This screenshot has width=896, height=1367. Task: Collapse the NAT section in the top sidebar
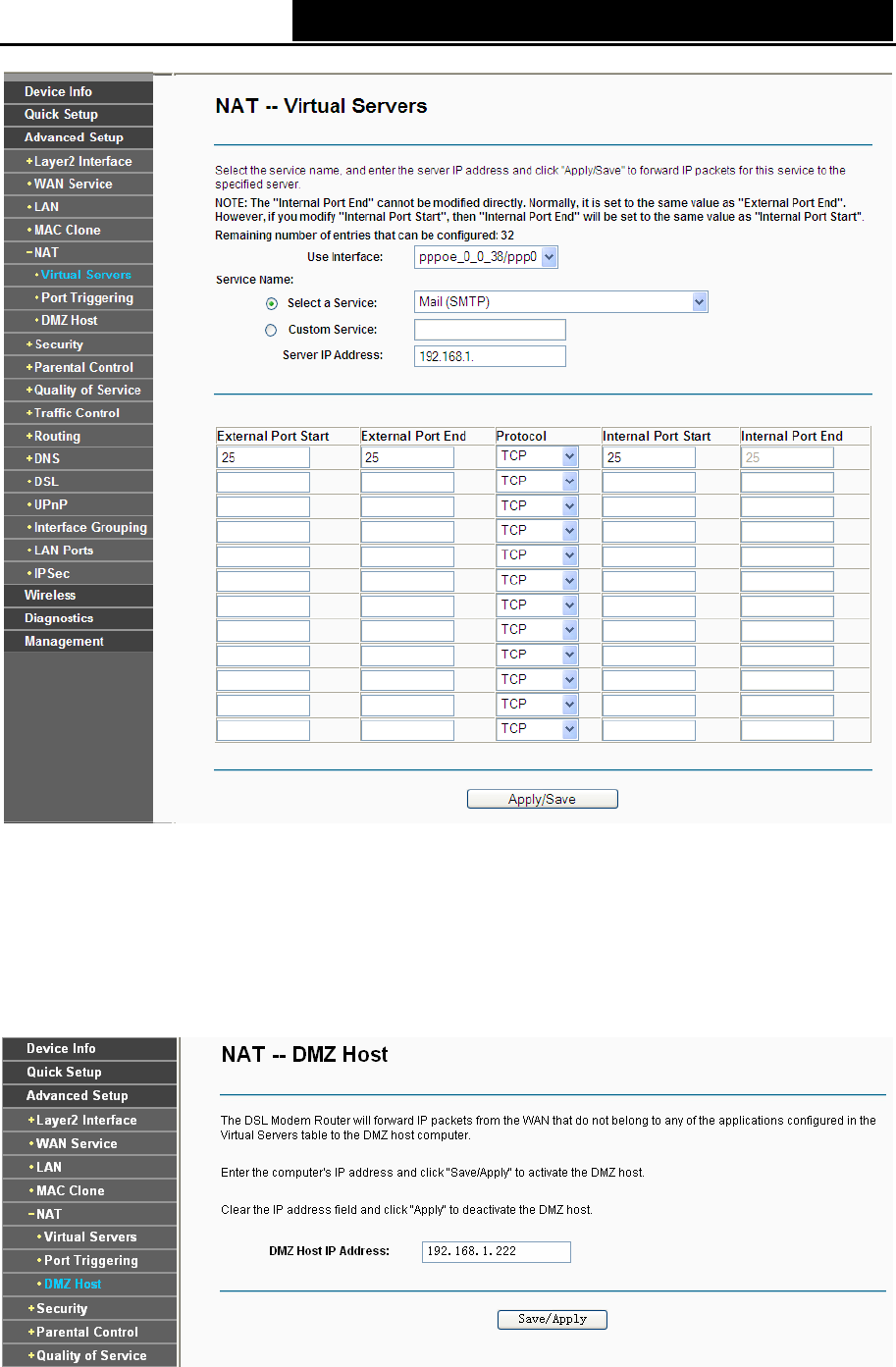[x=45, y=252]
